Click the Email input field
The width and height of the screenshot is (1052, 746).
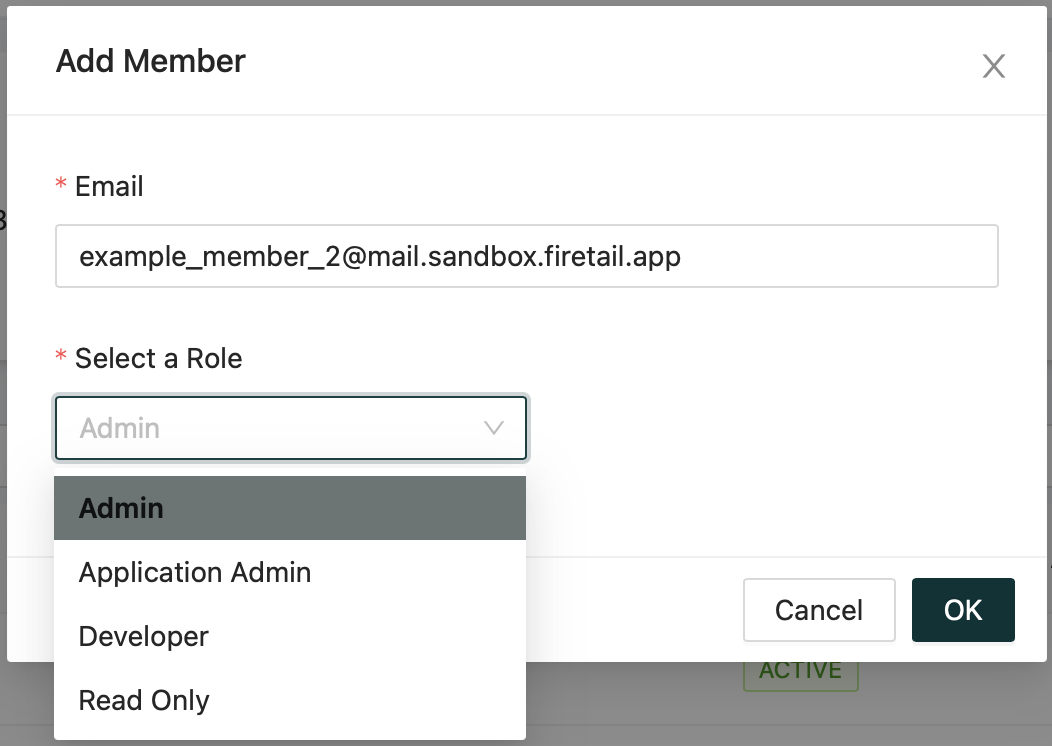coord(526,256)
